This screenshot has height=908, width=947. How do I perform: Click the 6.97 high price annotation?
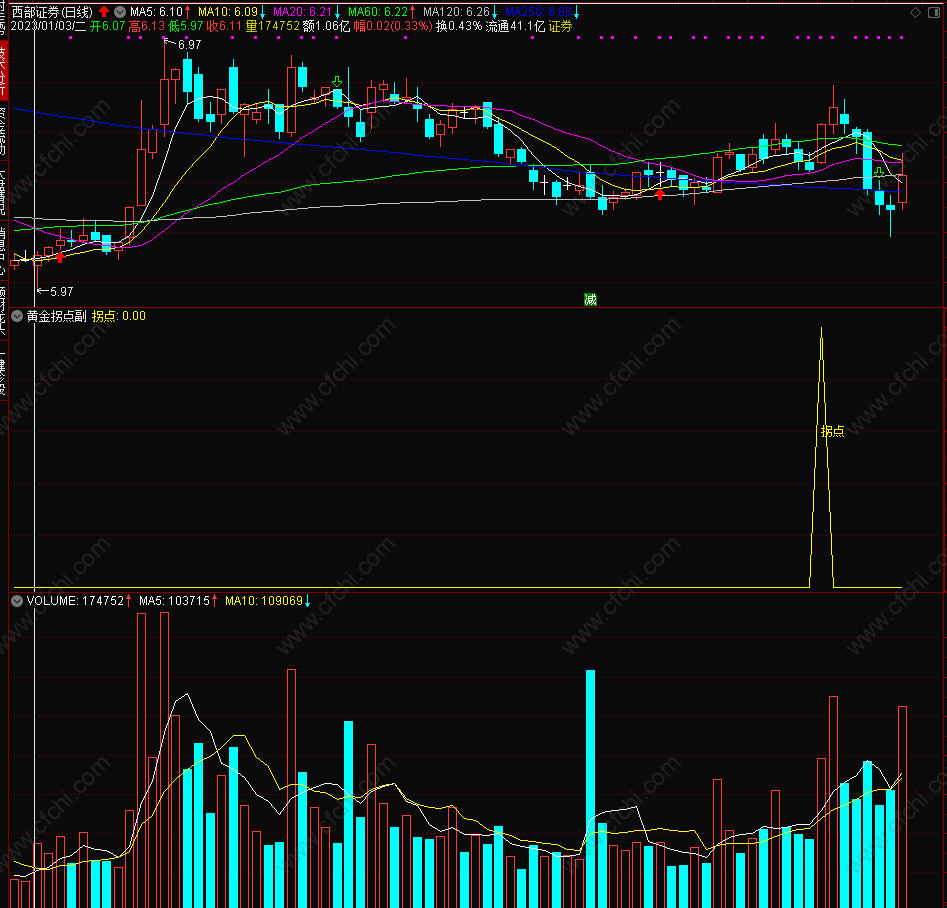[x=190, y=45]
